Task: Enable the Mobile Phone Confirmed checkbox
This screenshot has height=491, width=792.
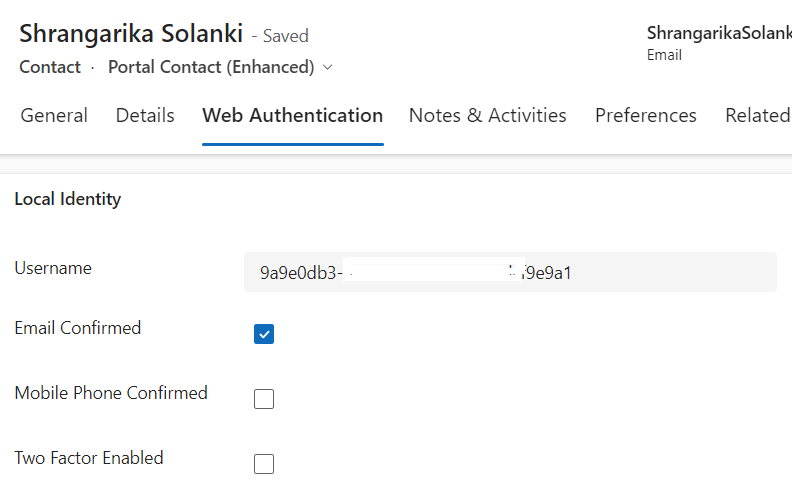Action: pyautogui.click(x=264, y=399)
